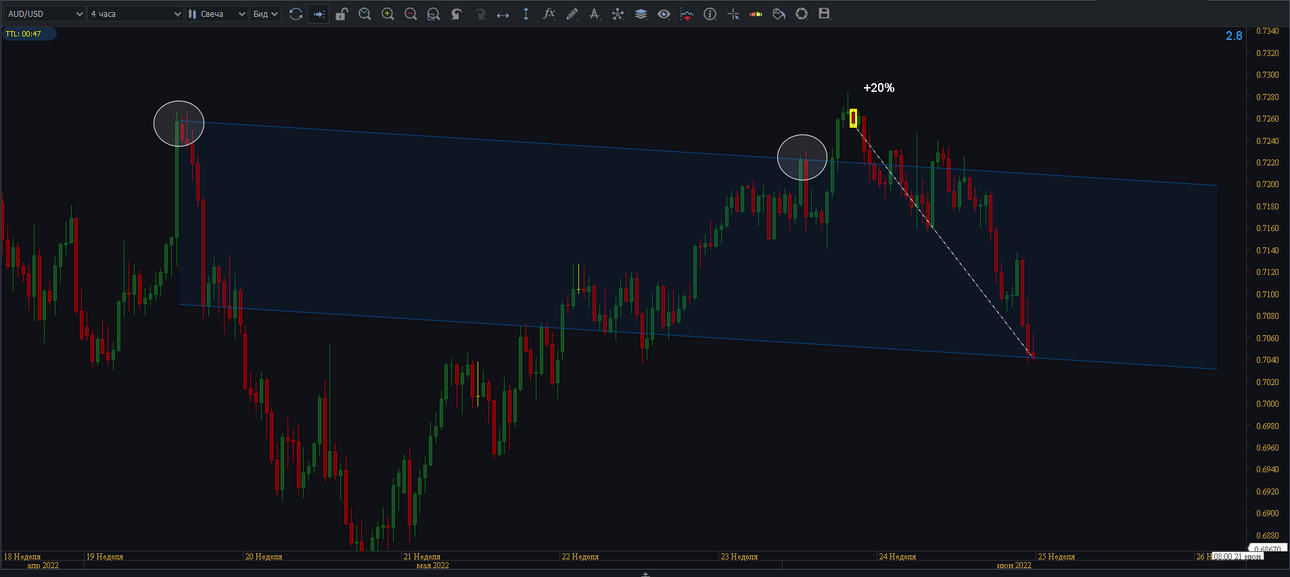Open the Бид price side dropdown
The image size is (1290, 577).
point(265,14)
